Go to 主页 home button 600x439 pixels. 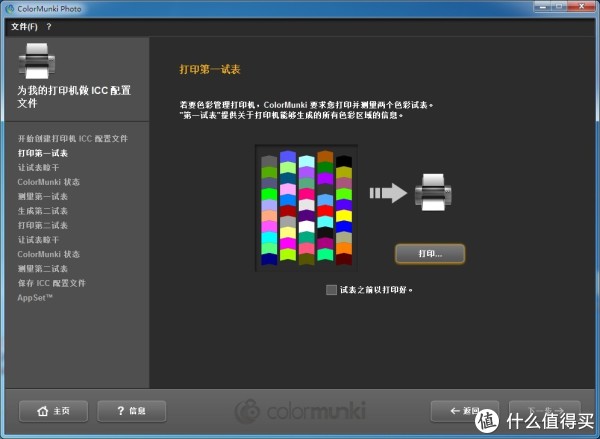click(53, 411)
